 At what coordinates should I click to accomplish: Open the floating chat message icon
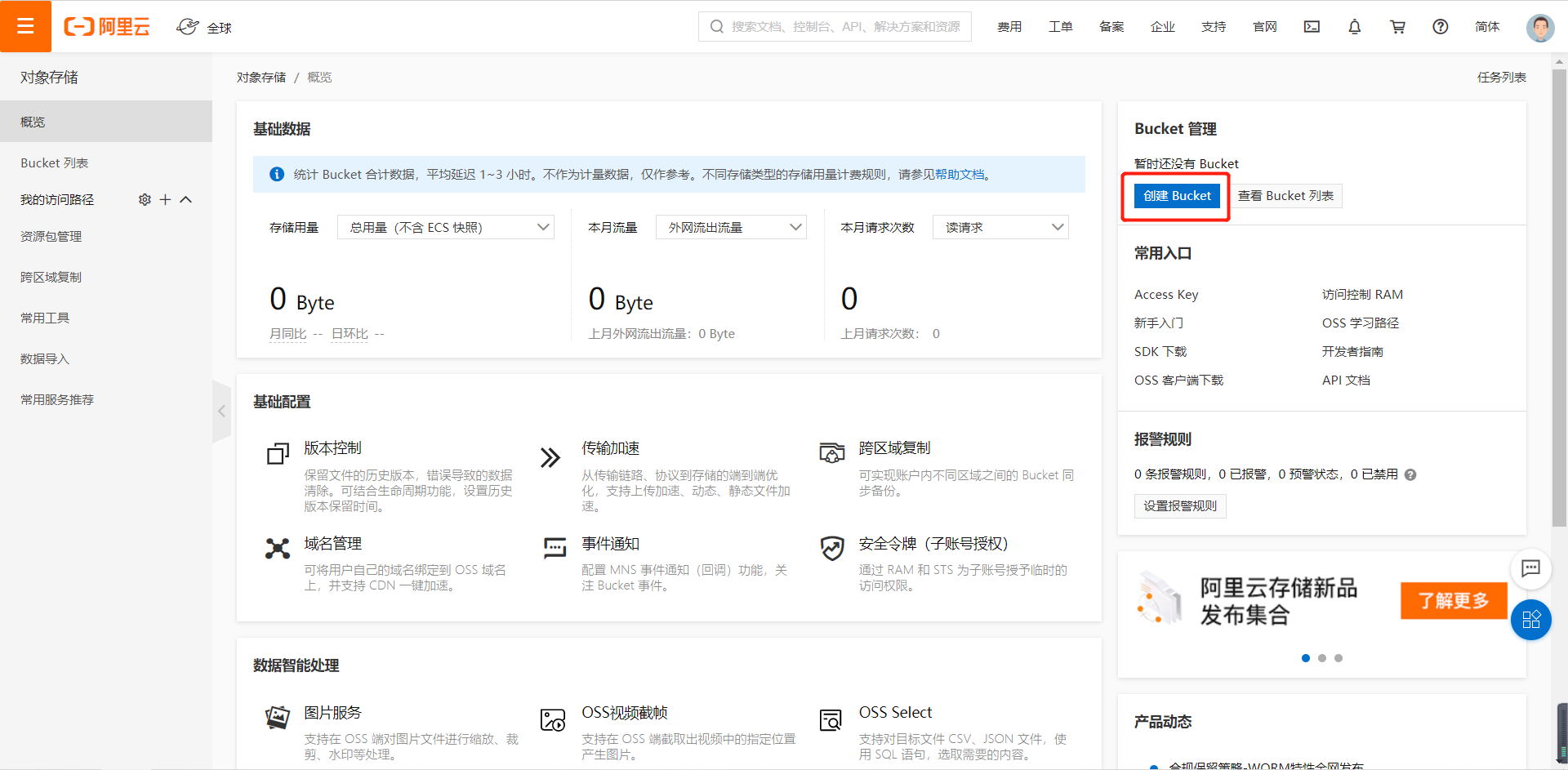(1531, 568)
